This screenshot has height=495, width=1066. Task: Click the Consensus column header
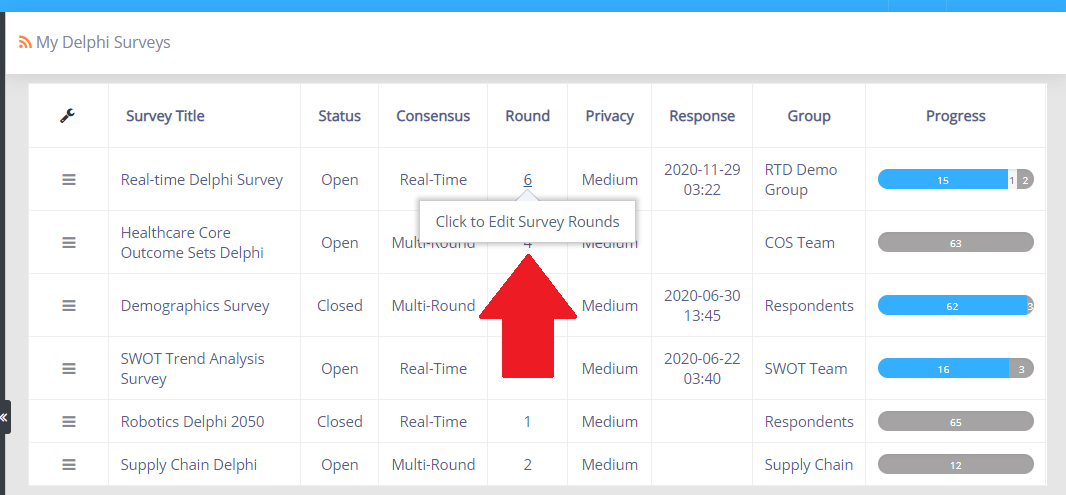pyautogui.click(x=433, y=116)
